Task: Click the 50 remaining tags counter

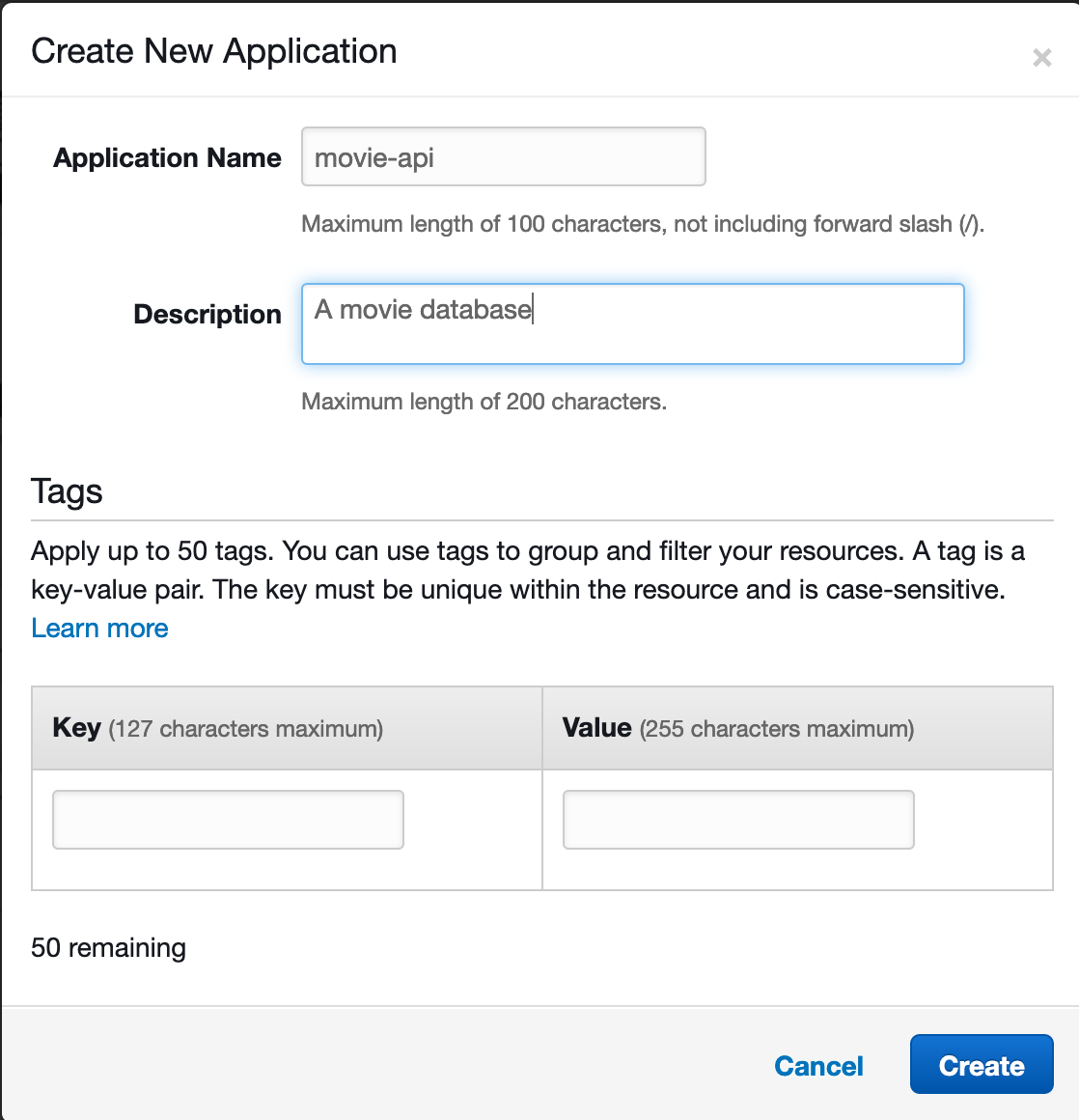Action: [108, 947]
